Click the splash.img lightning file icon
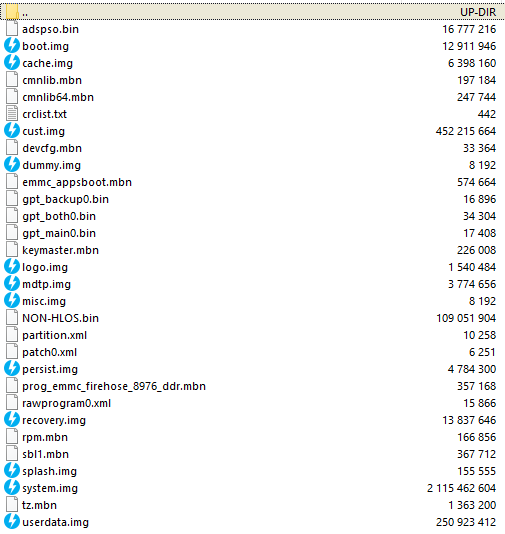 click(x=12, y=471)
